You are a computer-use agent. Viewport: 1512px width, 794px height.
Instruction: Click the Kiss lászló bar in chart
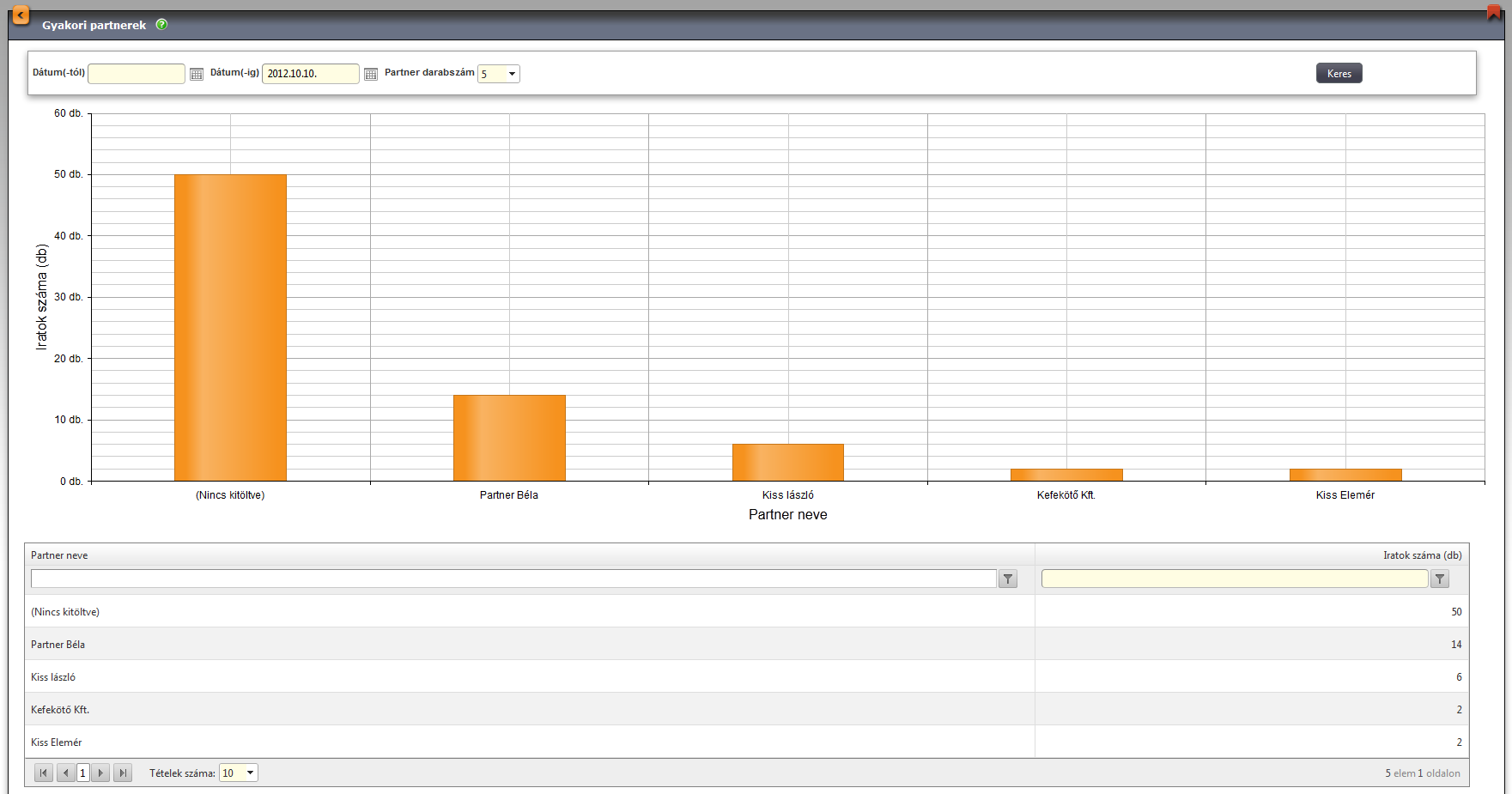click(x=788, y=463)
